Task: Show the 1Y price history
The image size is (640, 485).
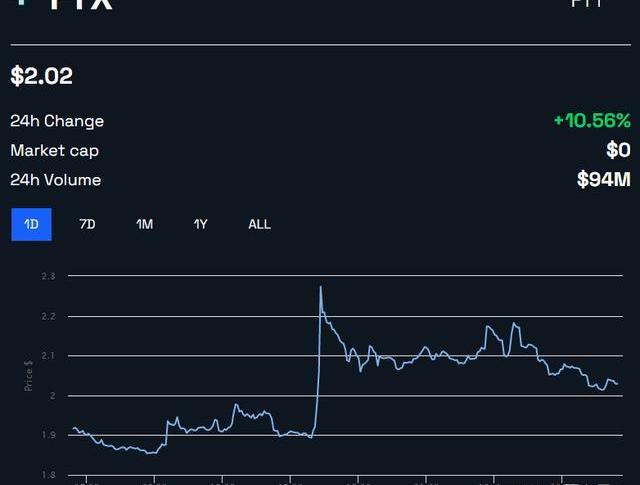Action: click(201, 224)
